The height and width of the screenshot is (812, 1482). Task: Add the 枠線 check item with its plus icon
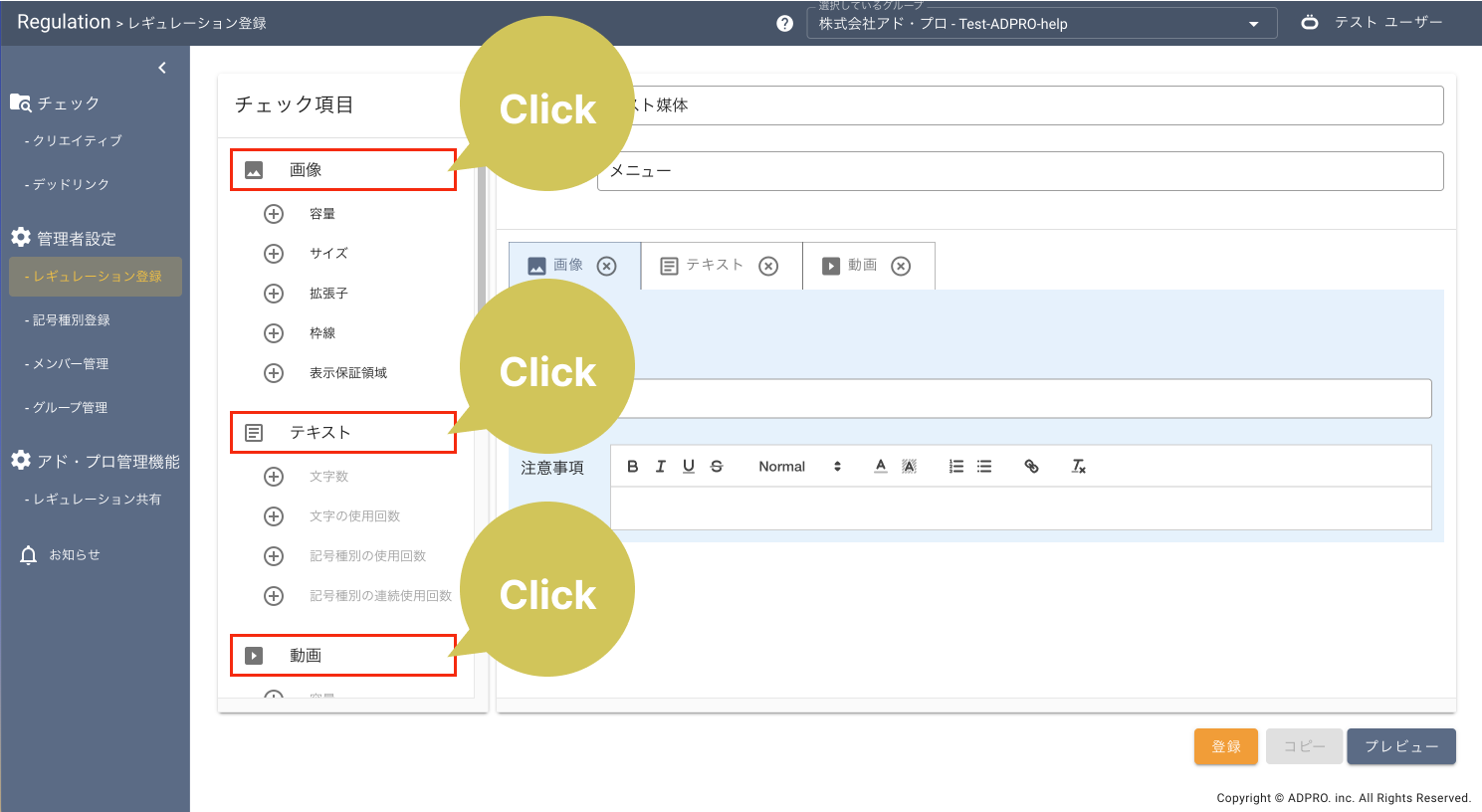click(x=274, y=333)
